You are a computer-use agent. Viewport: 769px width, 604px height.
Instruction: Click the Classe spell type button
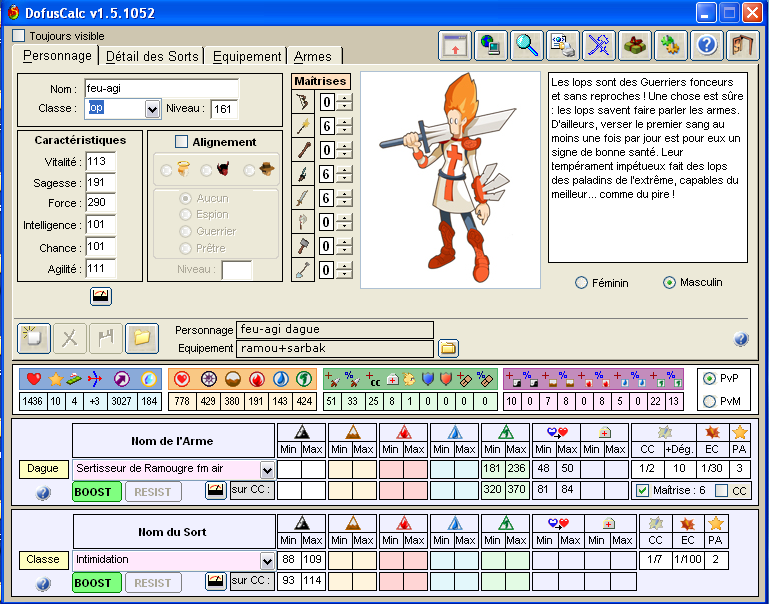click(x=43, y=560)
